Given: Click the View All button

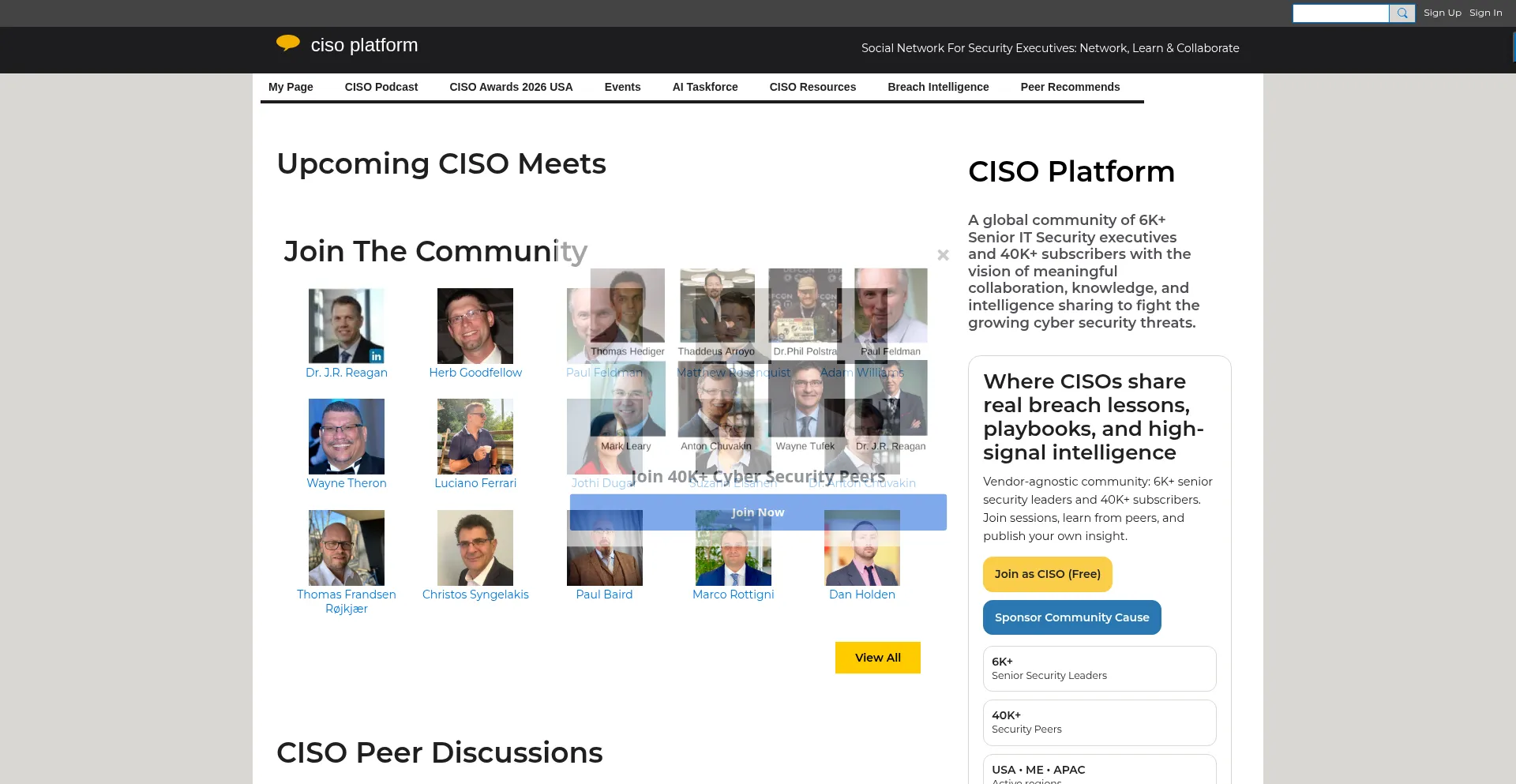Looking at the screenshot, I should [x=878, y=658].
